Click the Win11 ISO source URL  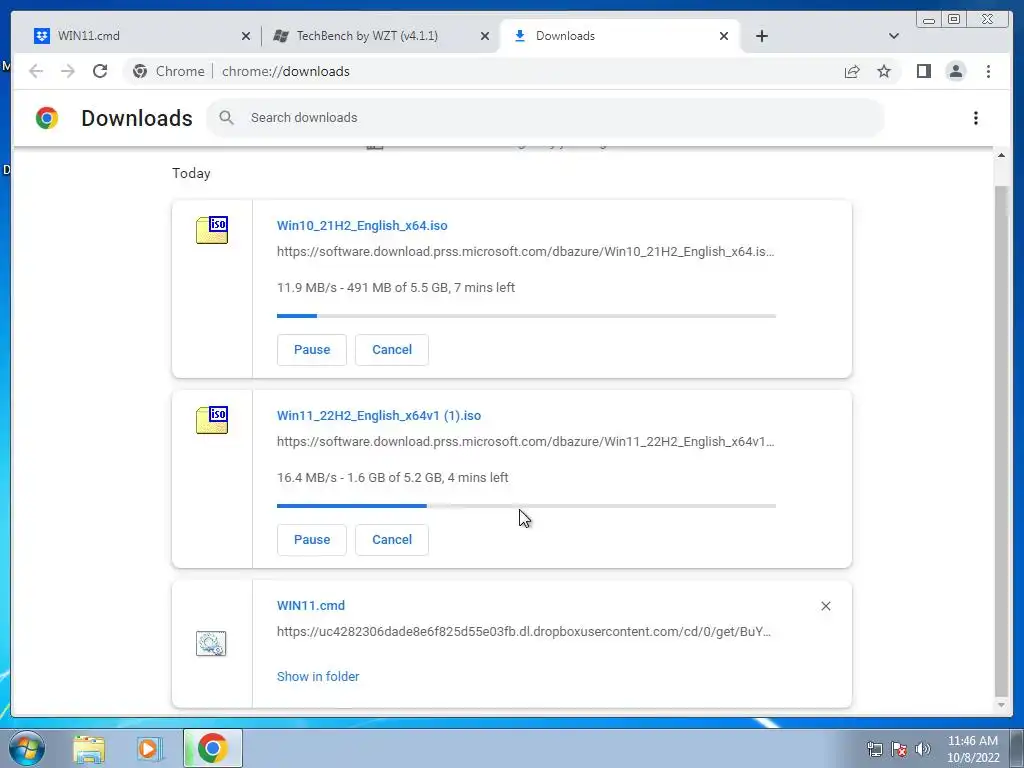pyautogui.click(x=526, y=441)
